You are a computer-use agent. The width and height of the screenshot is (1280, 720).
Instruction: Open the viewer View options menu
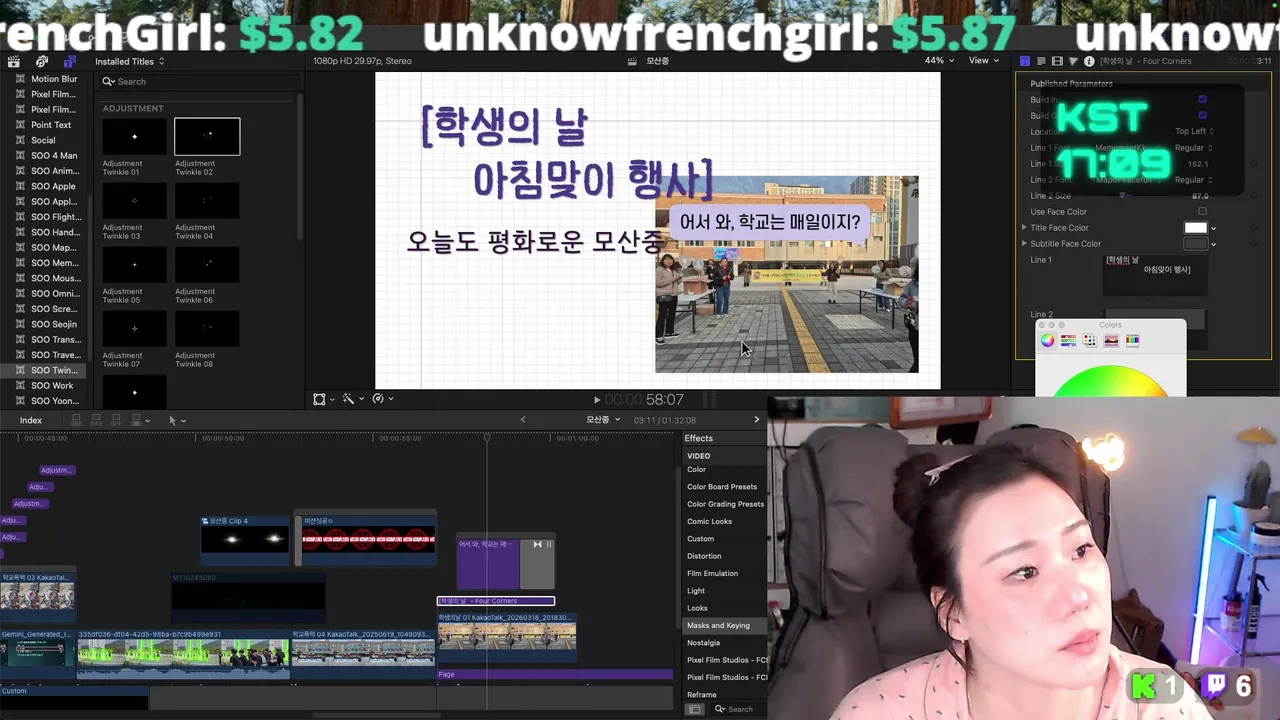pyautogui.click(x=983, y=60)
